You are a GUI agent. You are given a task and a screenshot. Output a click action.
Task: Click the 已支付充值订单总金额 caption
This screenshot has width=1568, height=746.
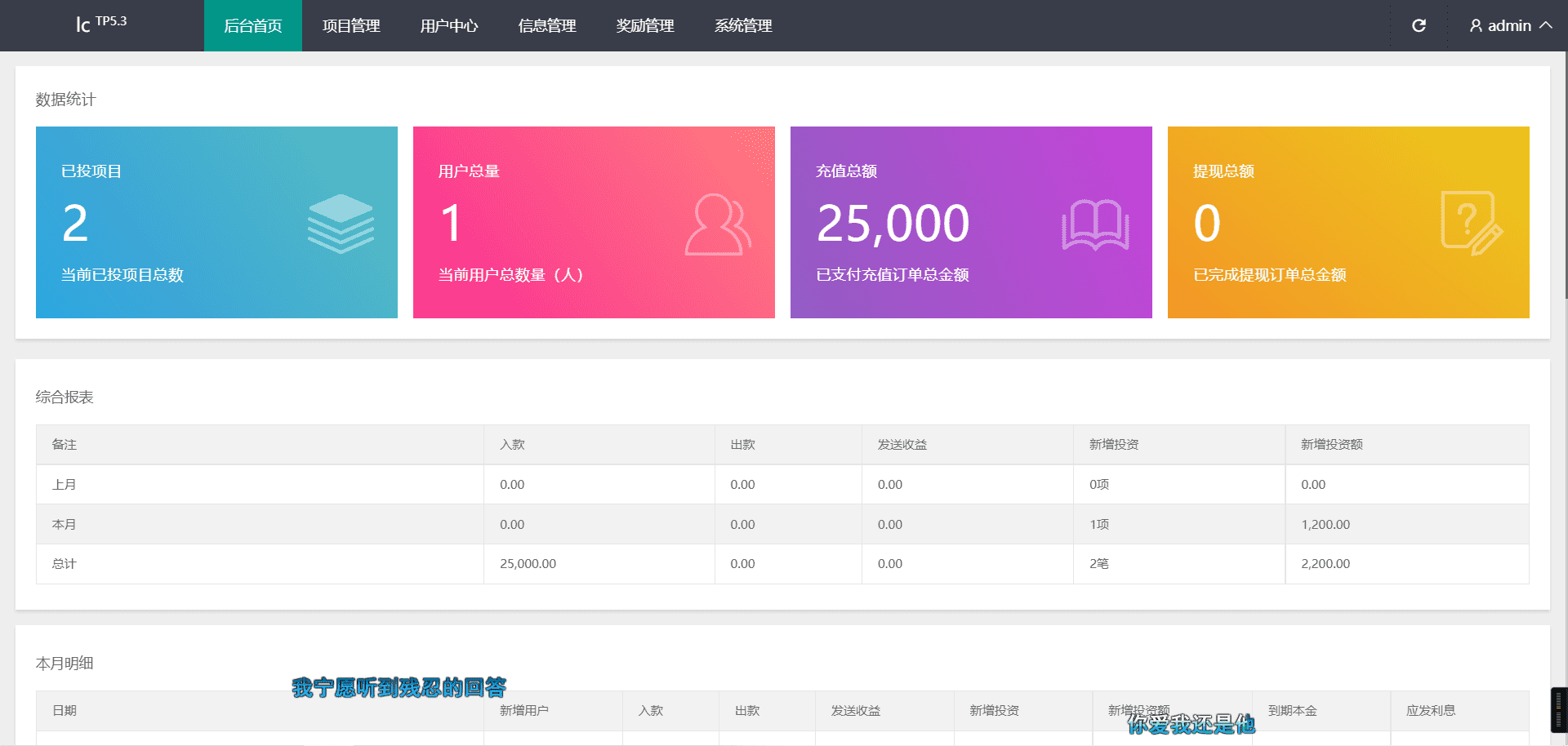coord(893,275)
